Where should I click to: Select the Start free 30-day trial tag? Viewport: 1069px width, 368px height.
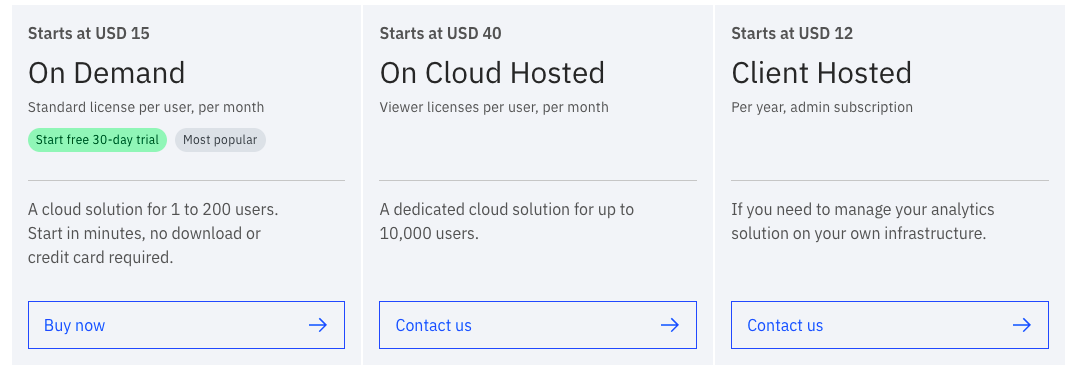click(97, 140)
